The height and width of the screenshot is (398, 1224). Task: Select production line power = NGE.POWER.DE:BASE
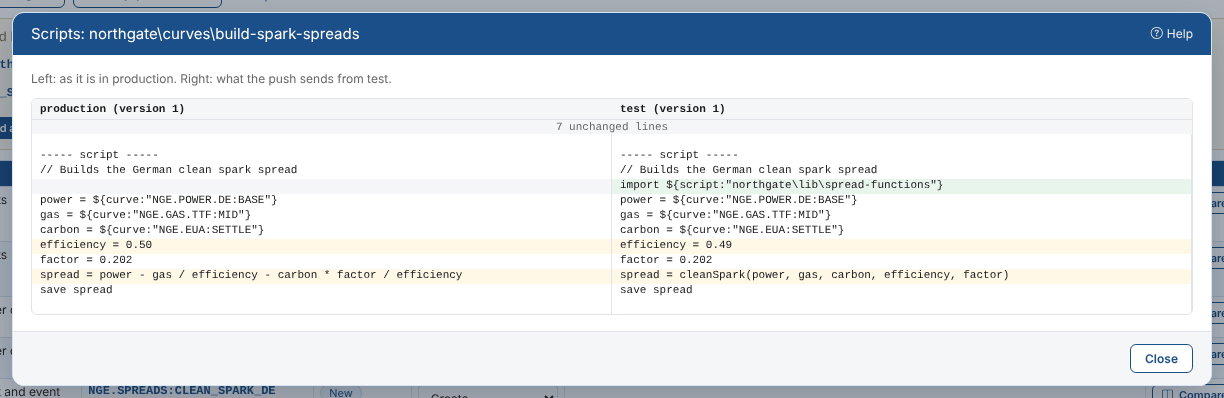158,200
